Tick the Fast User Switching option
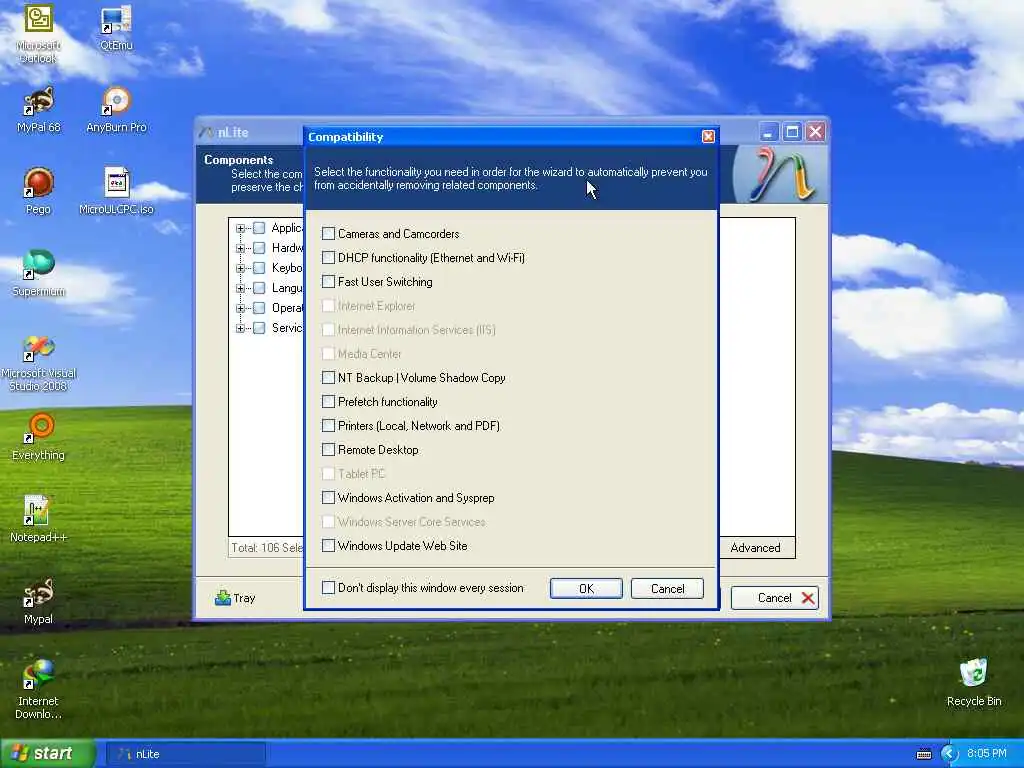Screen dimensions: 1024x768 pos(328,282)
